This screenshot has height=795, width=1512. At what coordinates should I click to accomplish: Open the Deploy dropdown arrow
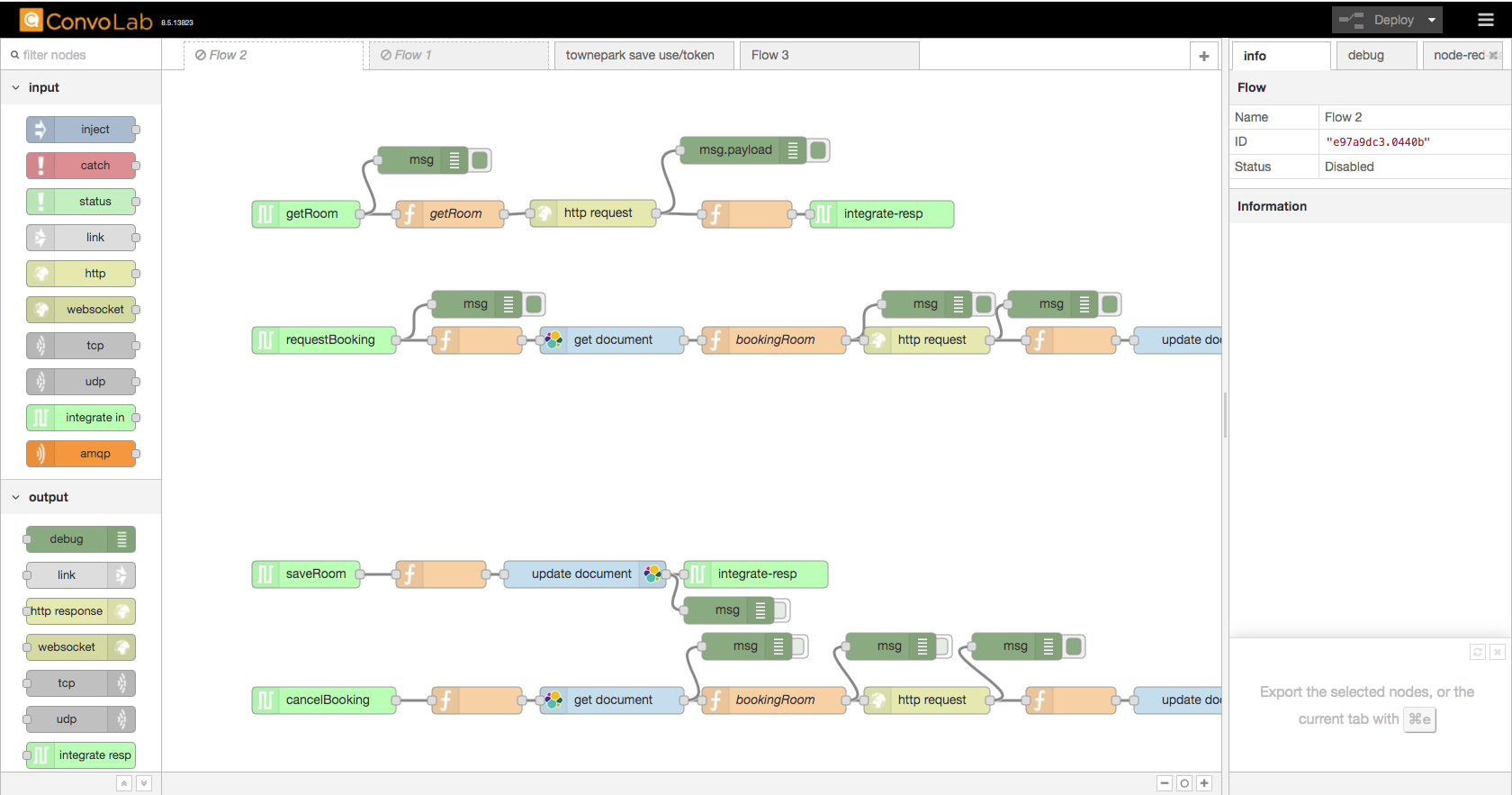click(x=1432, y=20)
